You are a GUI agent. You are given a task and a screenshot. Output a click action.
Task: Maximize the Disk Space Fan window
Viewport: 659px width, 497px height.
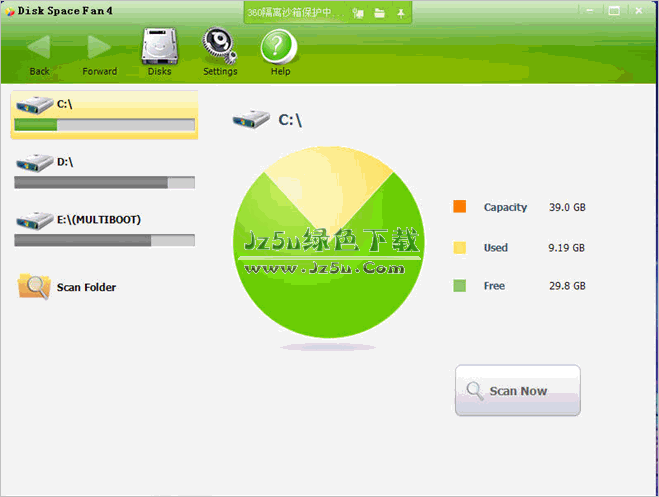[614, 11]
